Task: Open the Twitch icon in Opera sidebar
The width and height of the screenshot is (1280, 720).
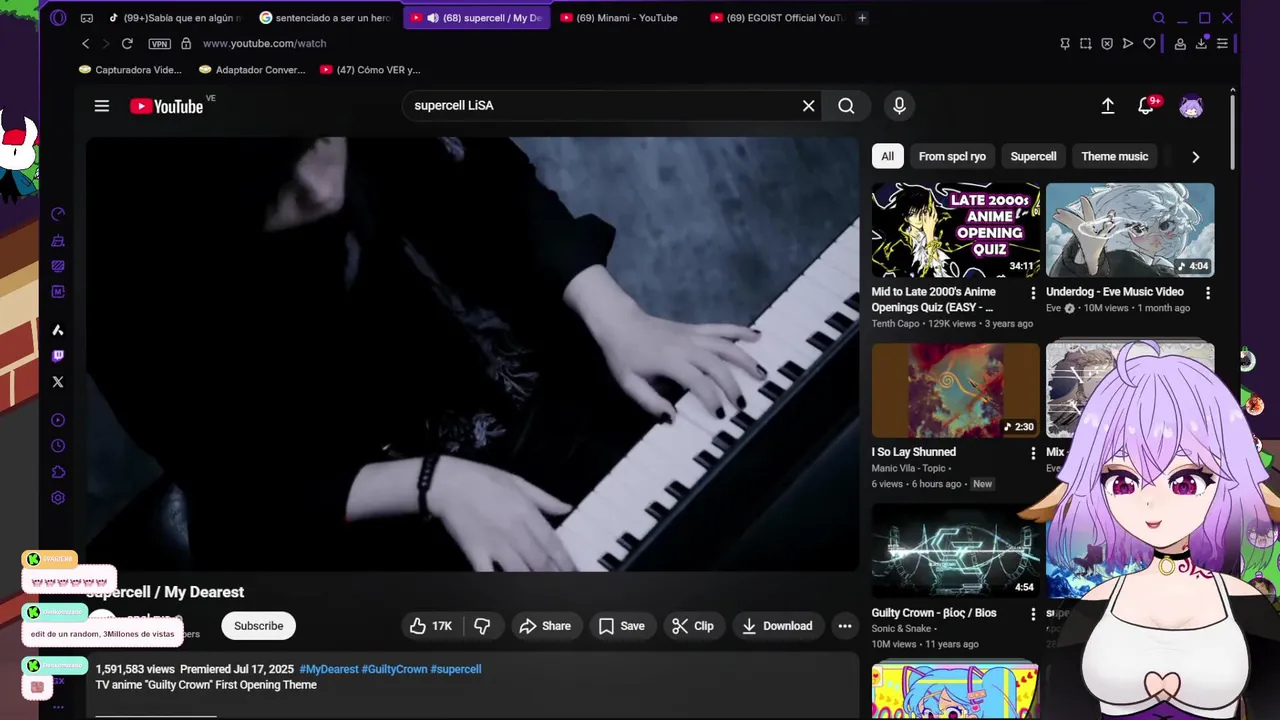Action: [58, 355]
